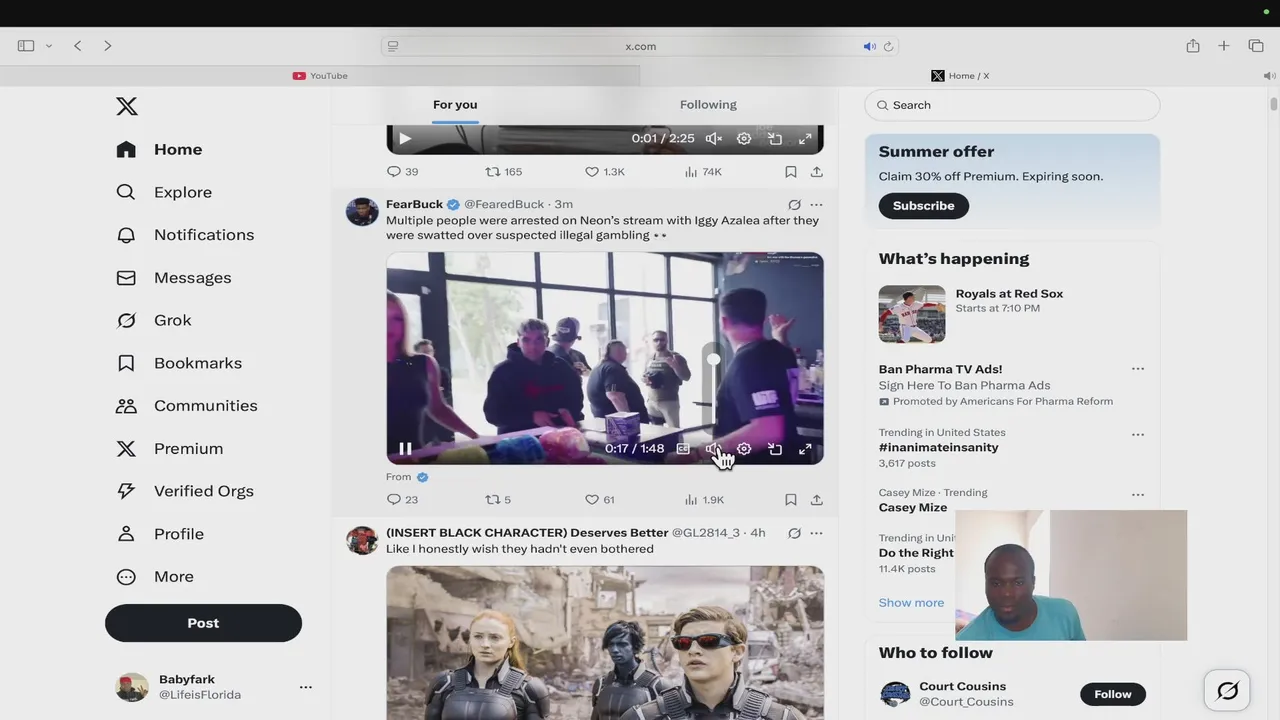Repost the post with 165 reposts
The width and height of the screenshot is (1280, 720).
(x=504, y=172)
